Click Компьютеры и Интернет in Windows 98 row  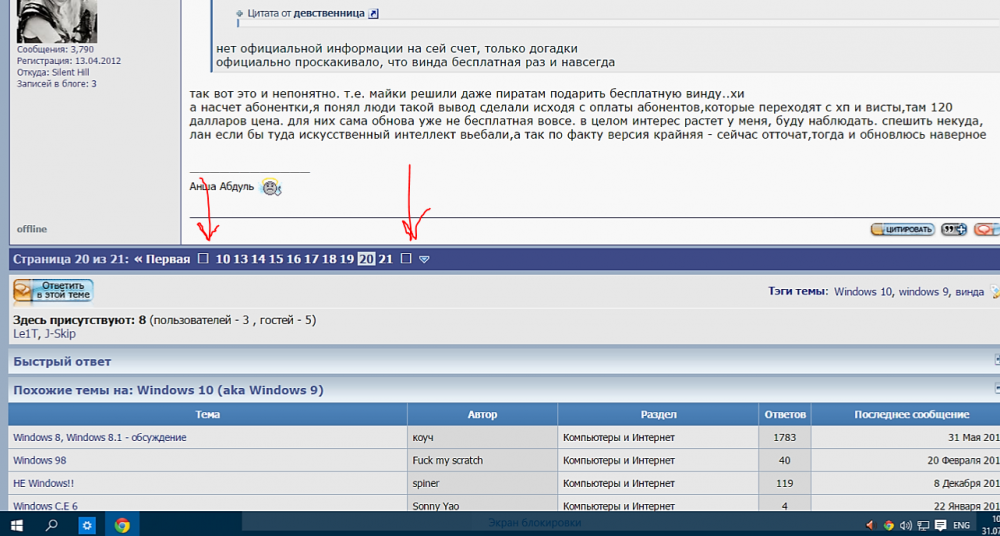(619, 460)
